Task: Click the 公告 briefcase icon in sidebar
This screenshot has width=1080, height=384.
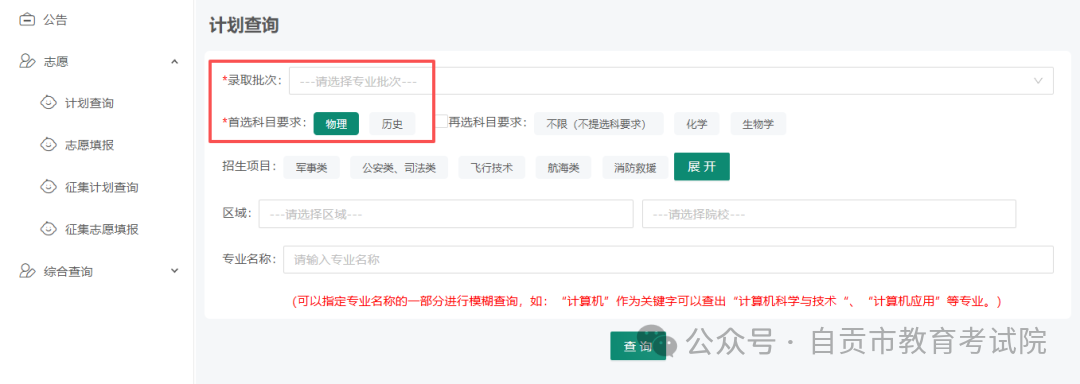Action: (26, 20)
